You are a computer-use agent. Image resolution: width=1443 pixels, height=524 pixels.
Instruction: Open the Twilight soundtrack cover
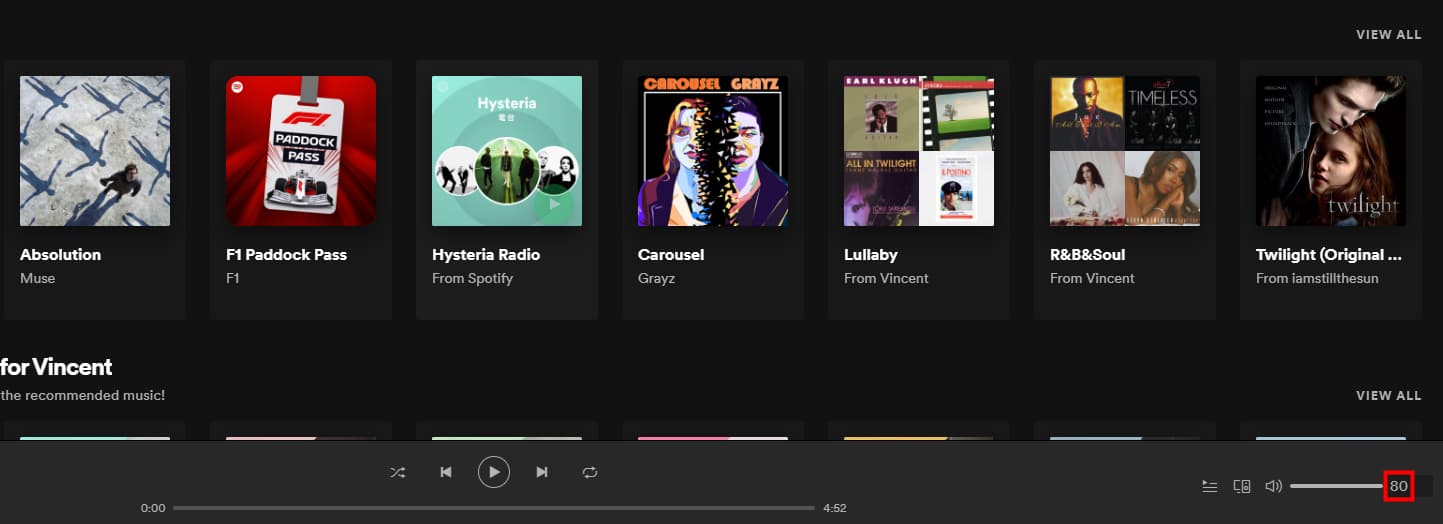1331,151
